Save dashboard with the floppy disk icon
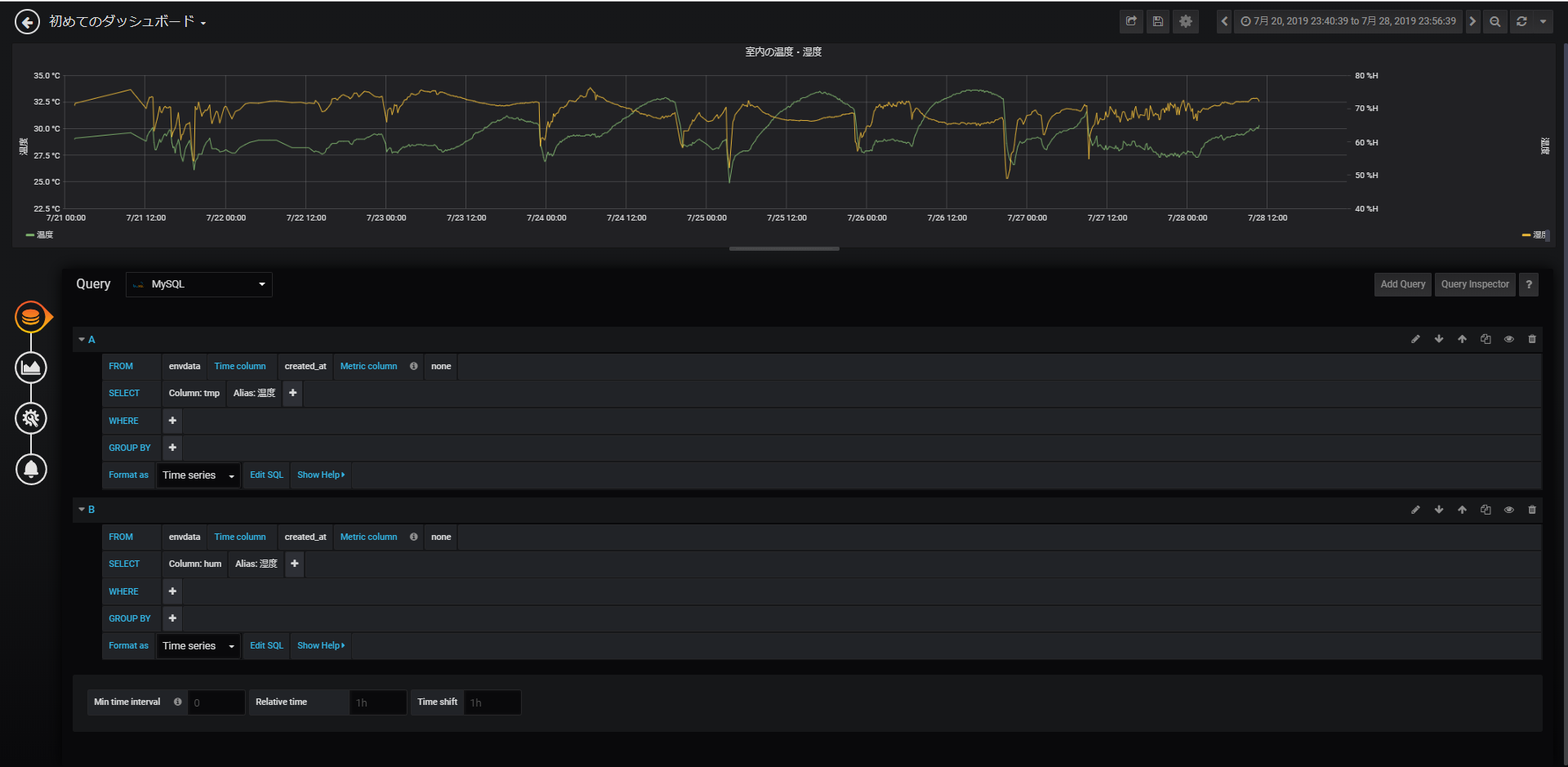 [1158, 21]
